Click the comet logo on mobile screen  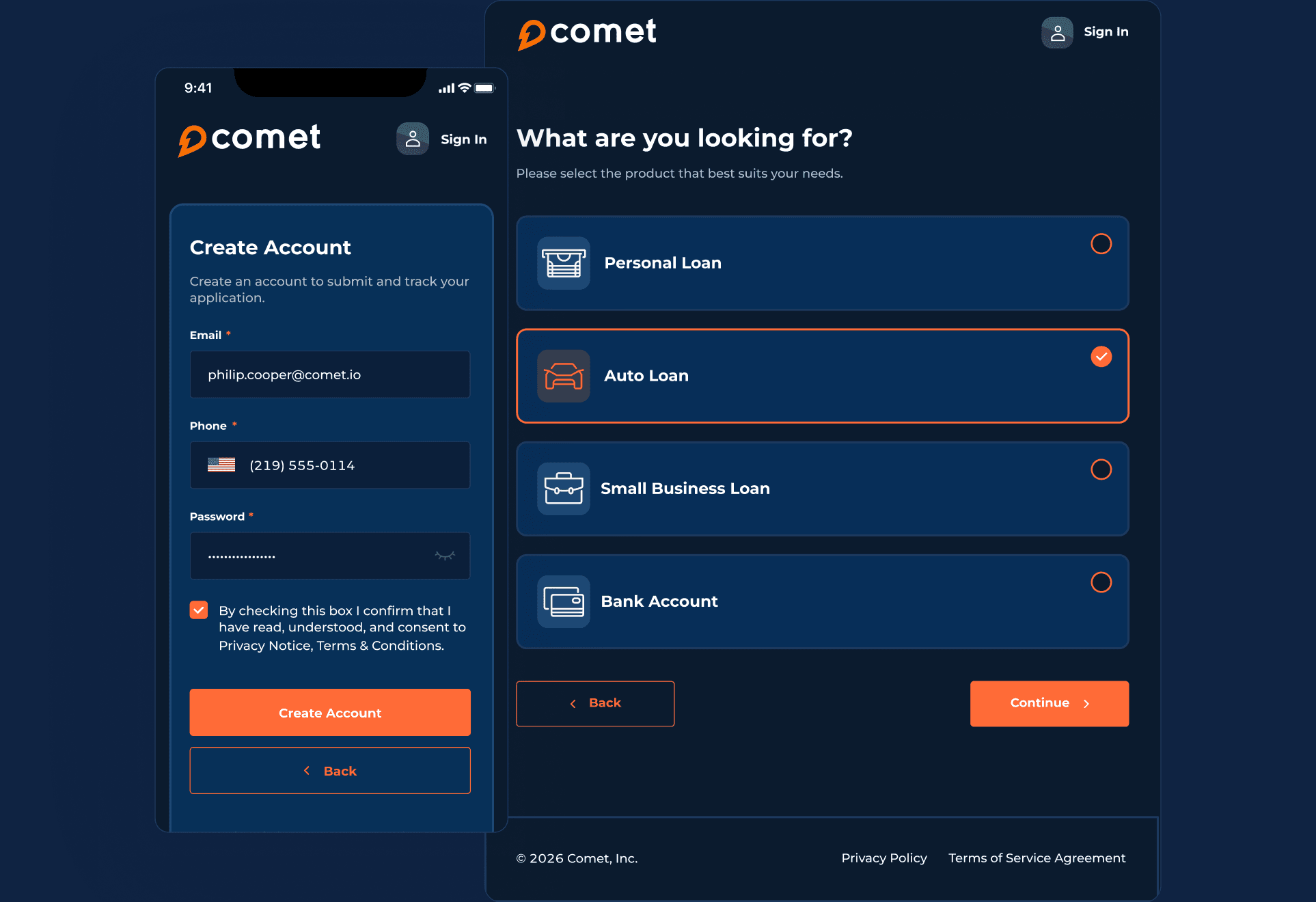coord(249,139)
